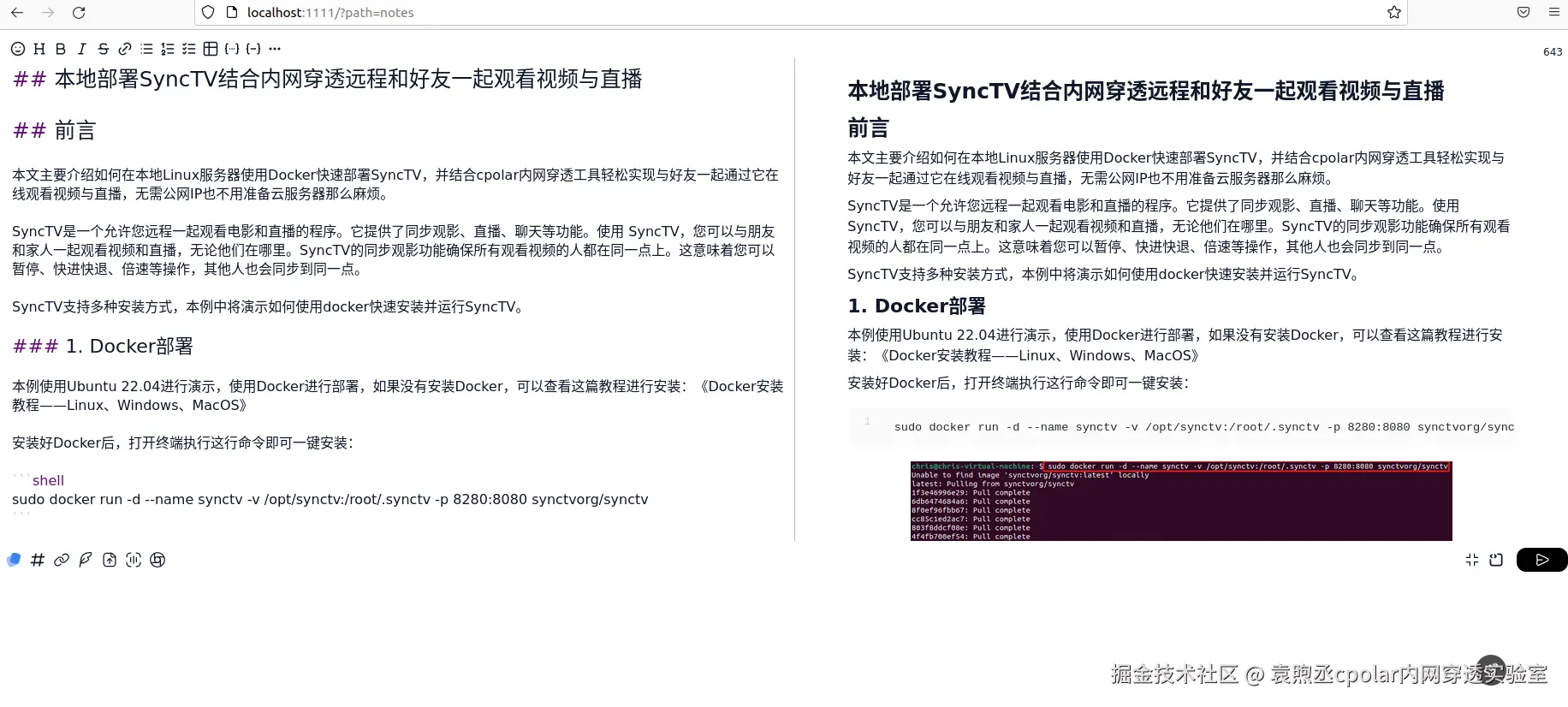Screen dimensions: 1568x707
Task: Insert inline code with braces-dash icon
Action: [253, 49]
